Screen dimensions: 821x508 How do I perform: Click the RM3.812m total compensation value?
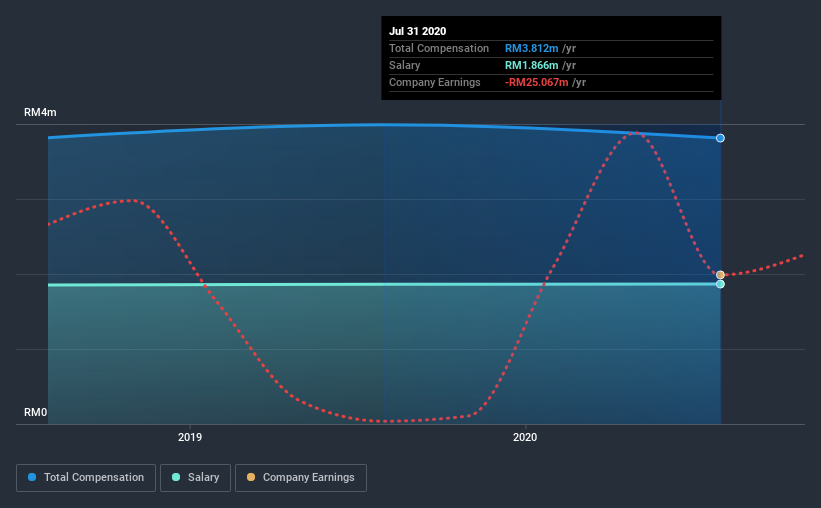(531, 48)
